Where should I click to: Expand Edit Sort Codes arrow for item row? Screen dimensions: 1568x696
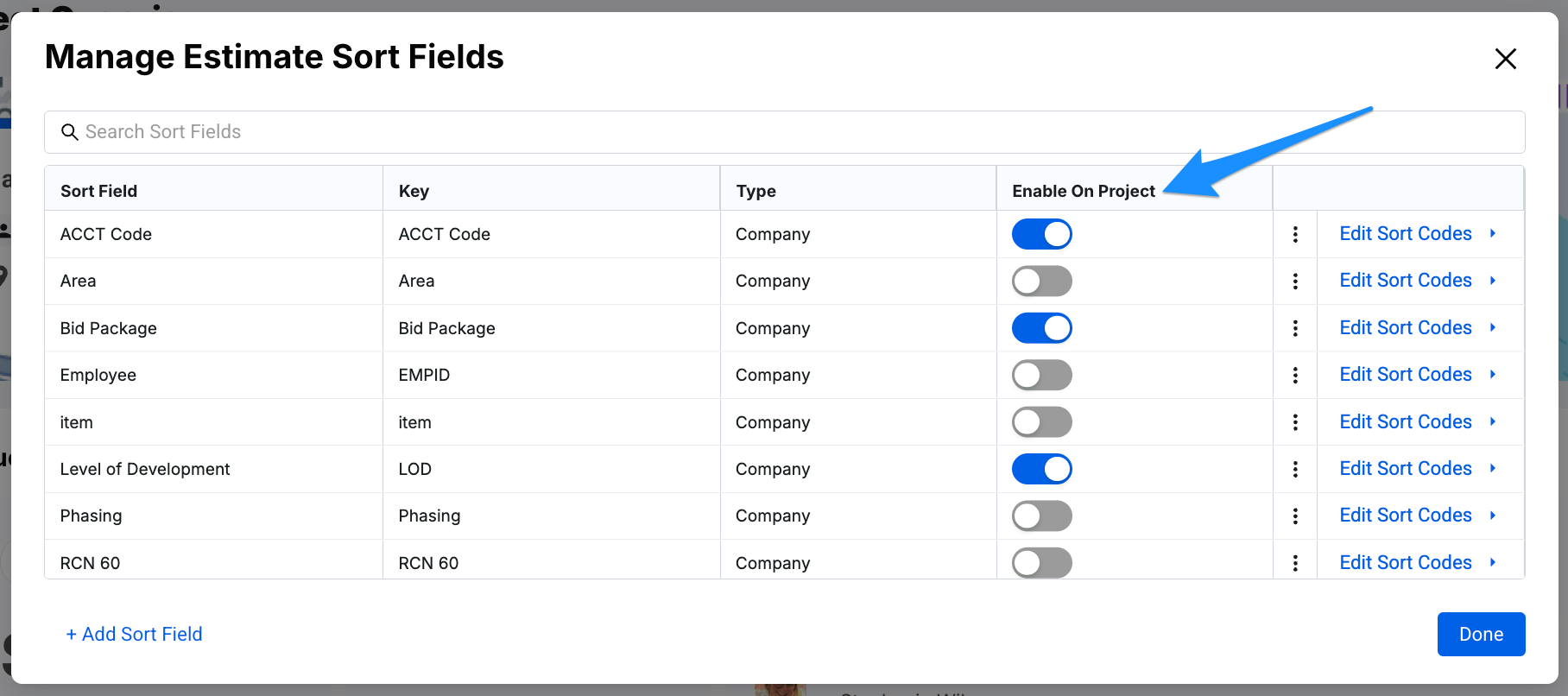click(x=1492, y=421)
